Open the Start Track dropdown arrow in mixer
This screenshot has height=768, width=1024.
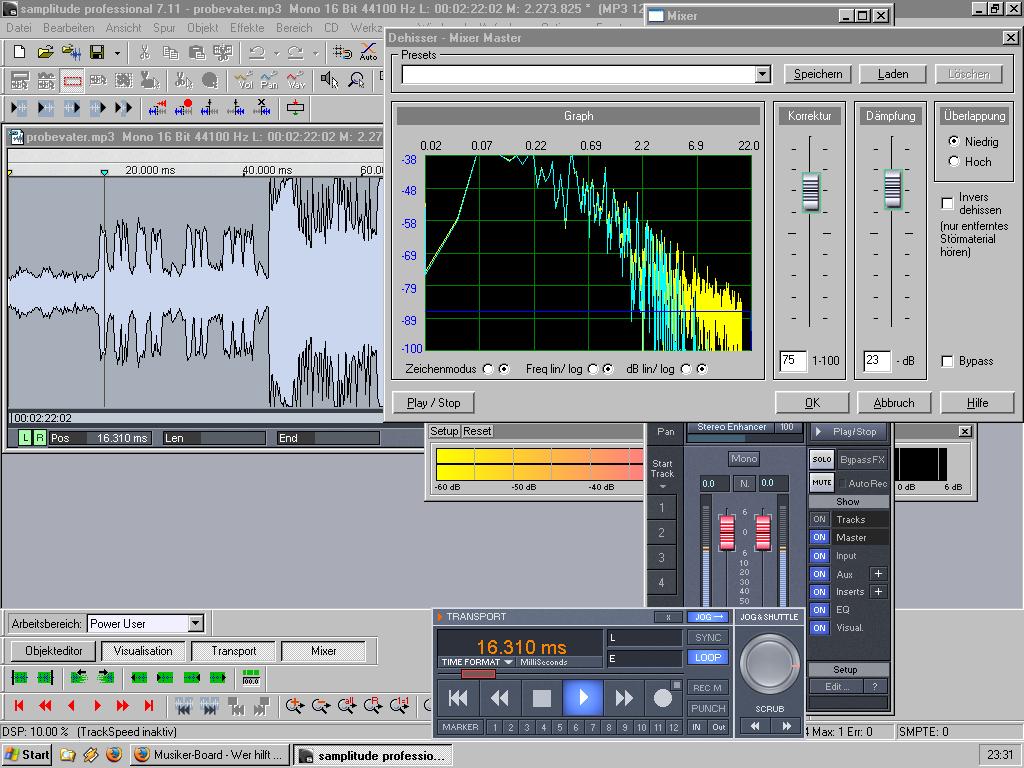[x=662, y=487]
